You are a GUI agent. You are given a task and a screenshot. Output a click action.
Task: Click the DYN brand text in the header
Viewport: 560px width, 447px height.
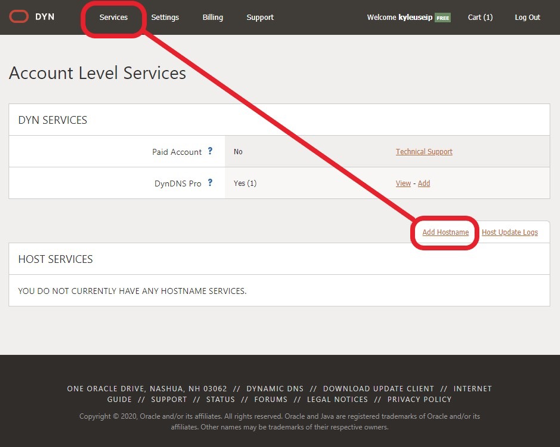(x=45, y=17)
